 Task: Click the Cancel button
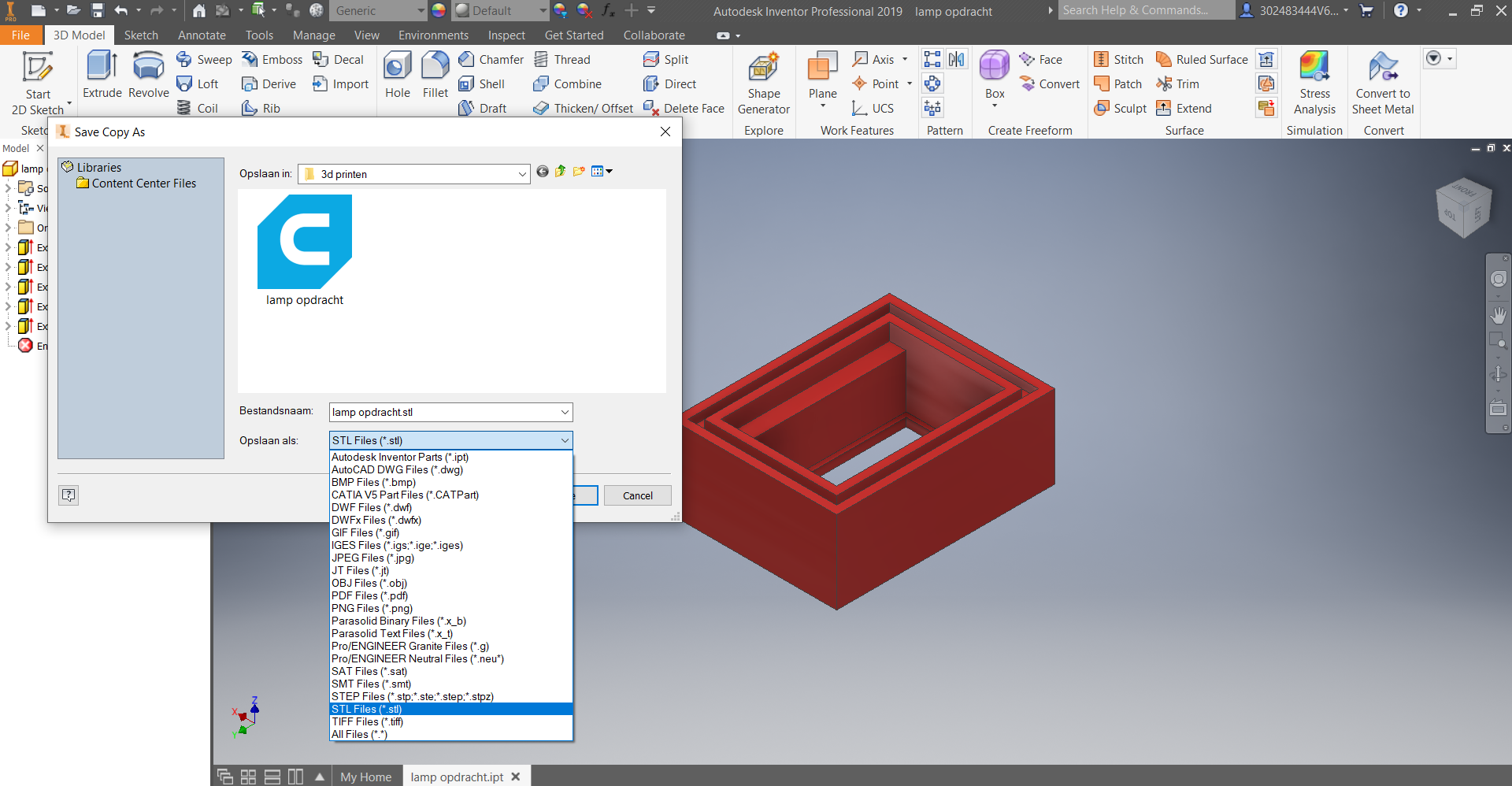[x=637, y=495]
